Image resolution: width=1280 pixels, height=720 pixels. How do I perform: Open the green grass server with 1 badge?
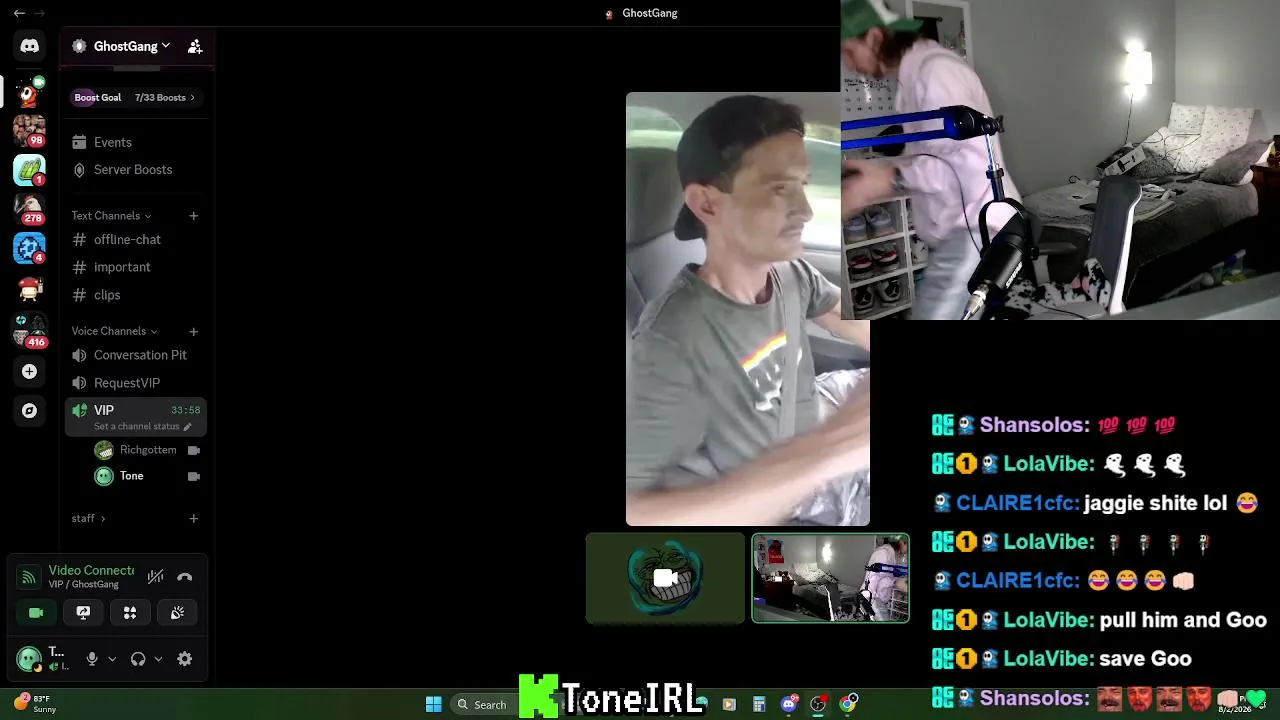(29, 170)
